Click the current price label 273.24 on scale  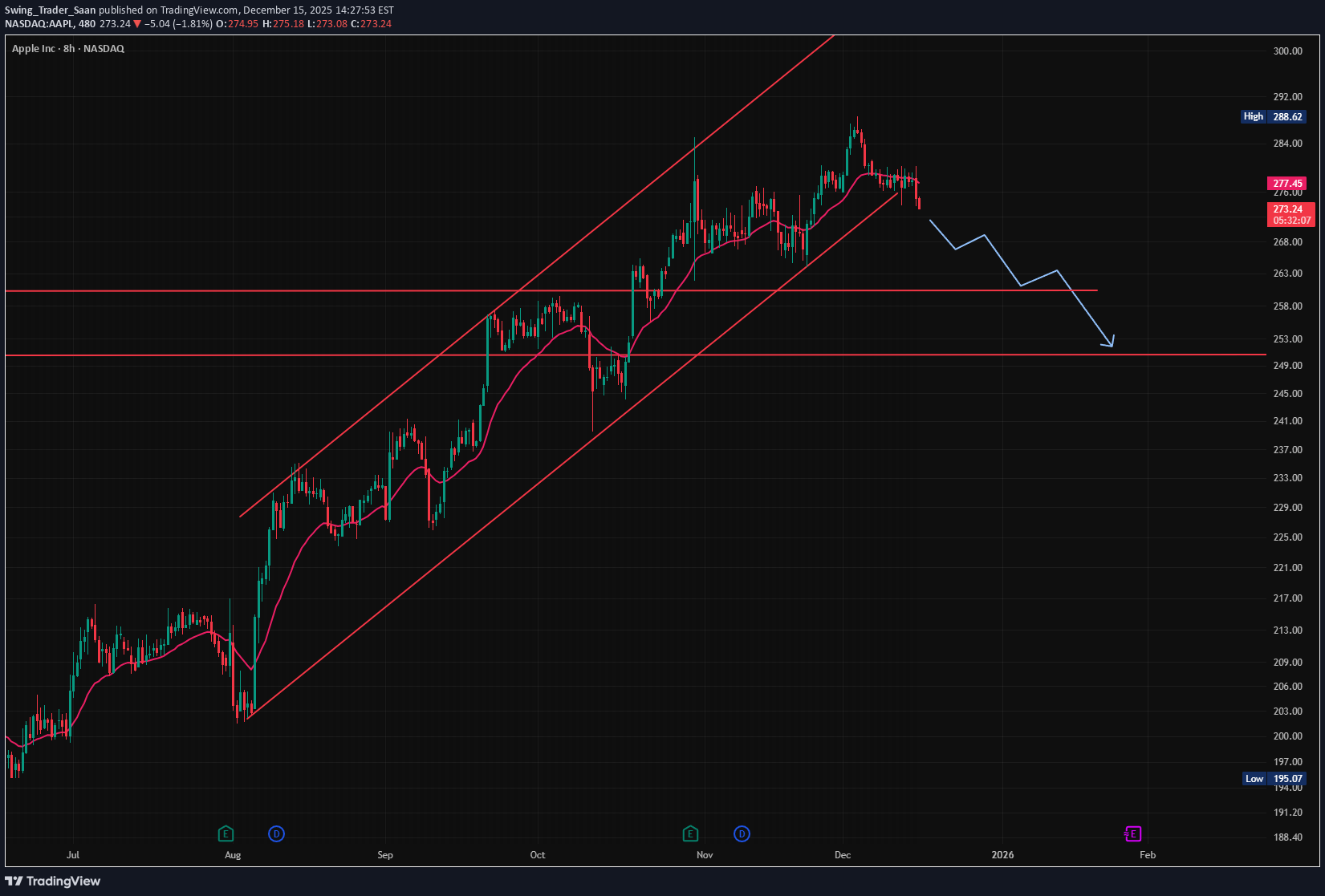[x=1287, y=209]
